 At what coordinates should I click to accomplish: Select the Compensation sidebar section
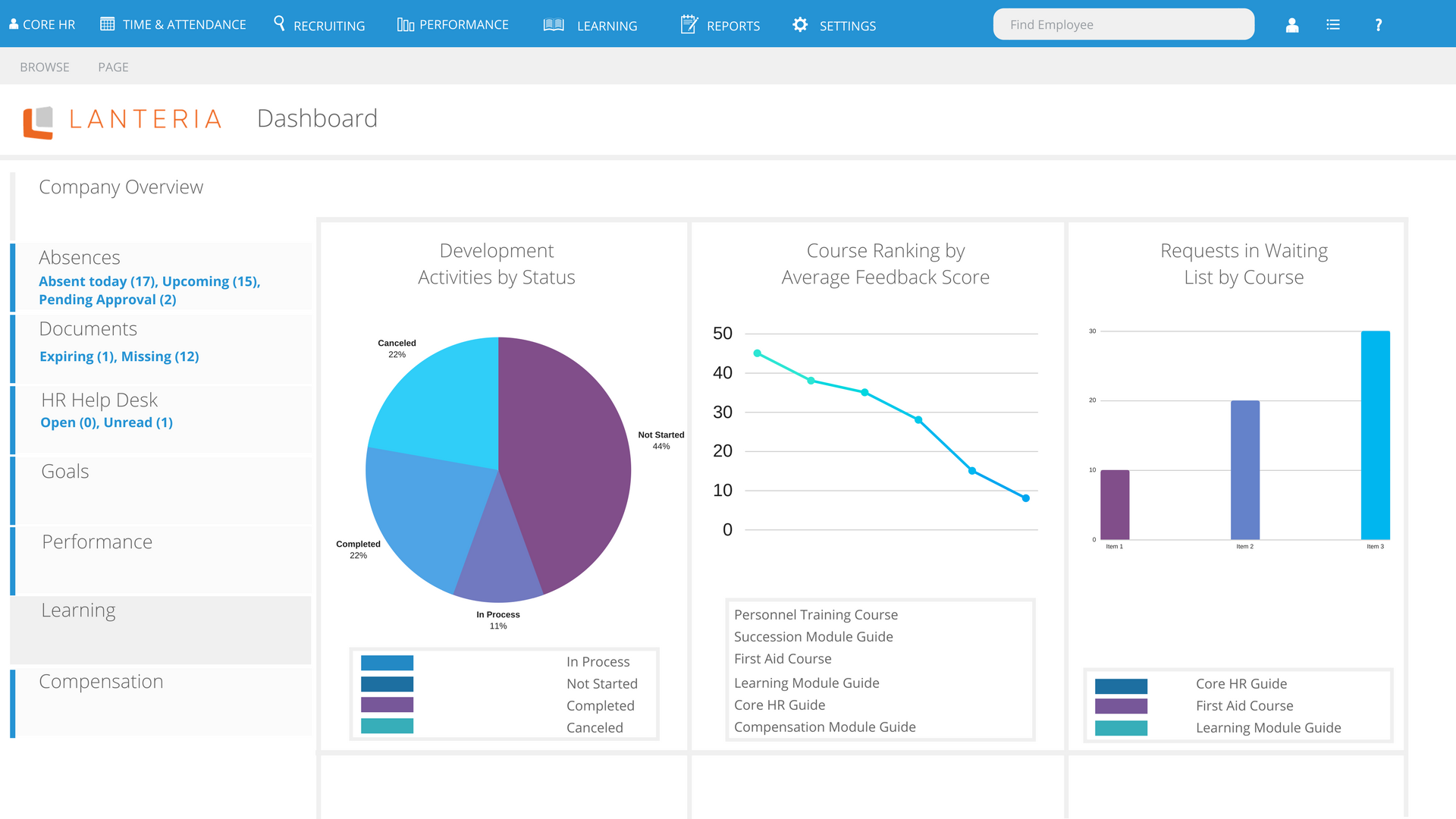(x=161, y=701)
